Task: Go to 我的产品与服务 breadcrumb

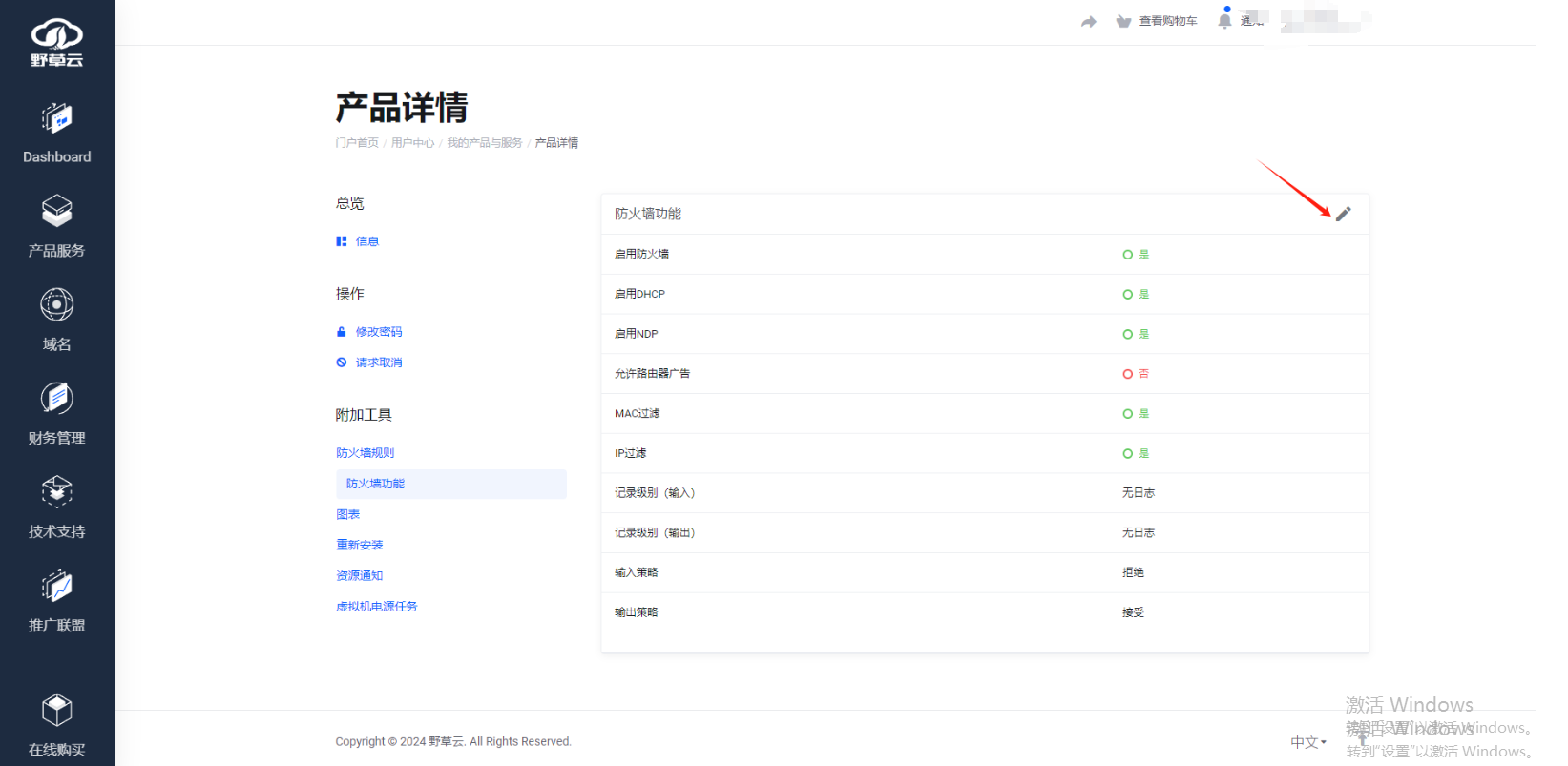Action: pyautogui.click(x=485, y=143)
